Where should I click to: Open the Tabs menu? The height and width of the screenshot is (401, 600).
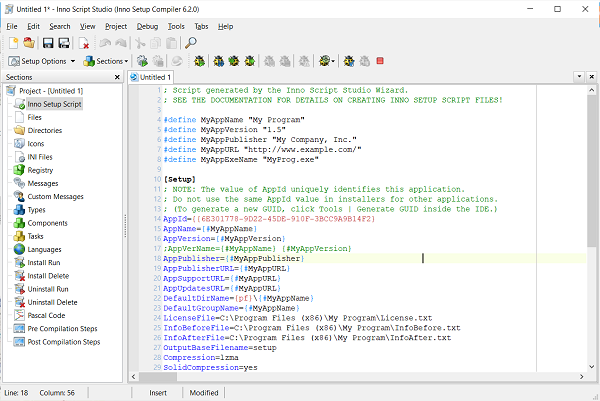pyautogui.click(x=201, y=26)
